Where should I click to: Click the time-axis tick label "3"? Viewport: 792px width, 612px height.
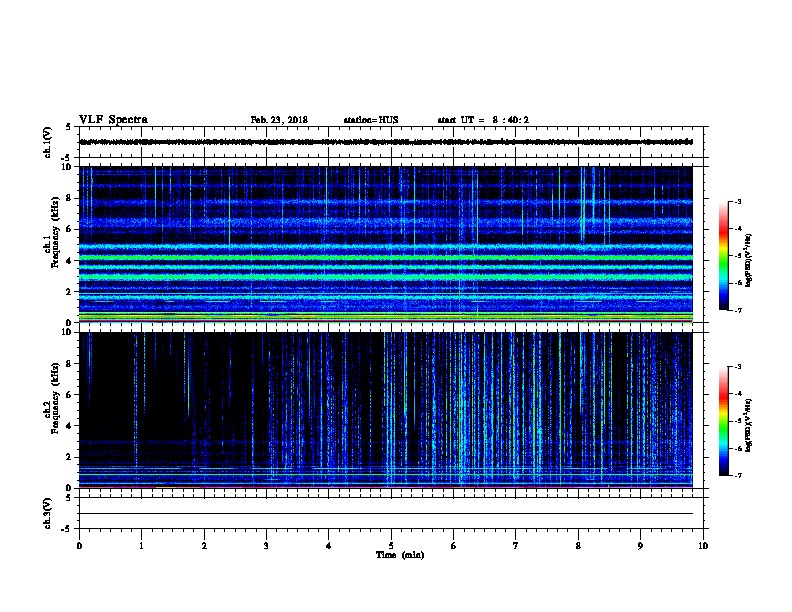(x=266, y=546)
